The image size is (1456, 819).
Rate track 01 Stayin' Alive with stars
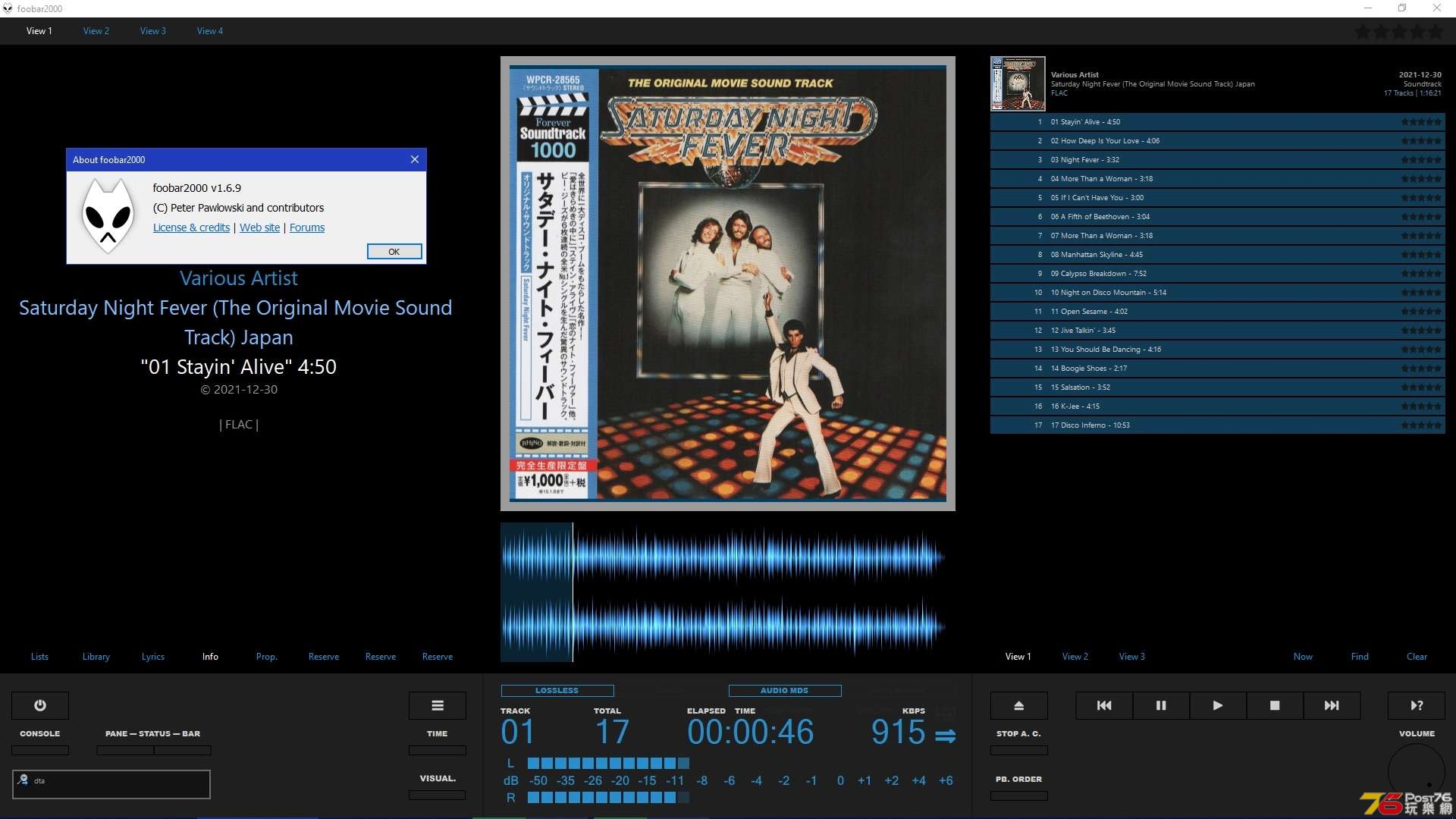click(1421, 121)
